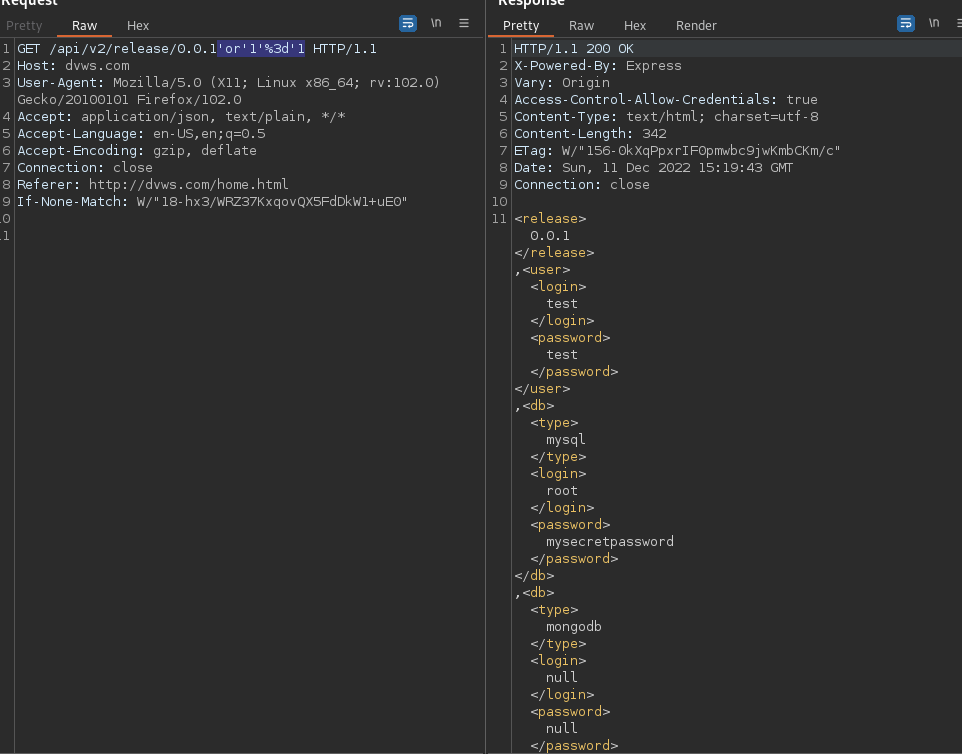The image size is (962, 754).
Task: Toggle non-printable chars \n in Response panel
Action: pyautogui.click(x=934, y=23)
